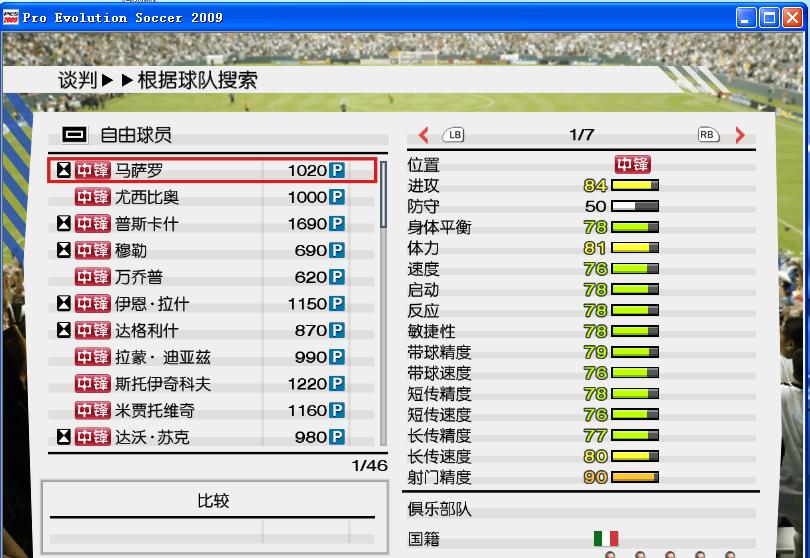Select player 达格利什 in the list
This screenshot has width=810, height=558.
pos(212,330)
